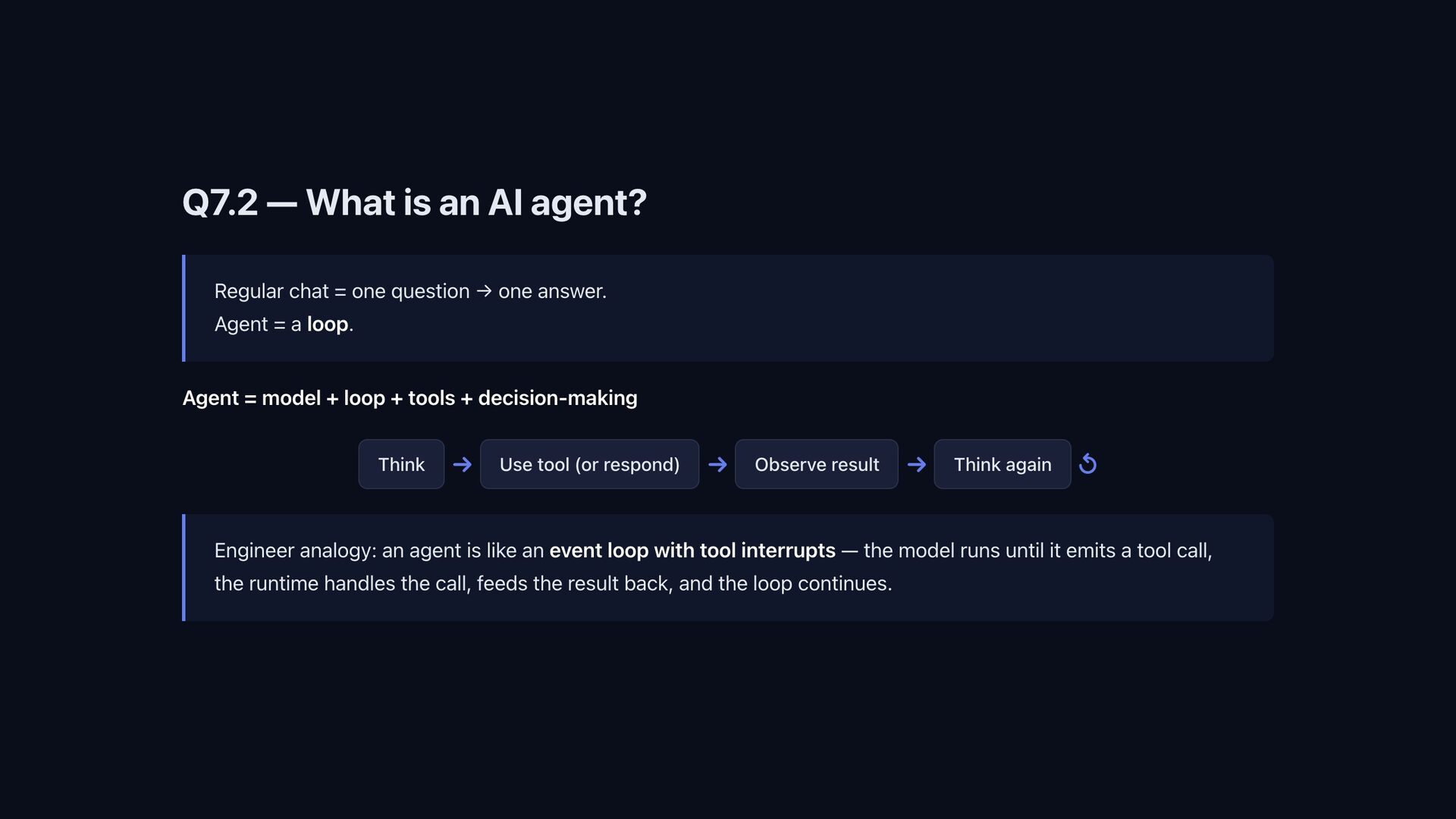Select the Use tool (or respond) box
Image resolution: width=1456 pixels, height=819 pixels.
(x=589, y=464)
